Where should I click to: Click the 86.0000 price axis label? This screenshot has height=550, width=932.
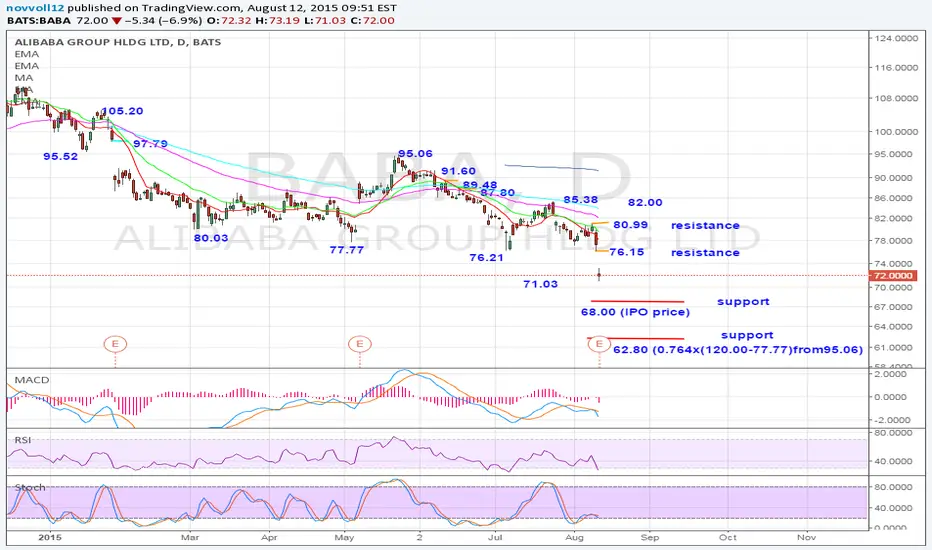tap(893, 198)
